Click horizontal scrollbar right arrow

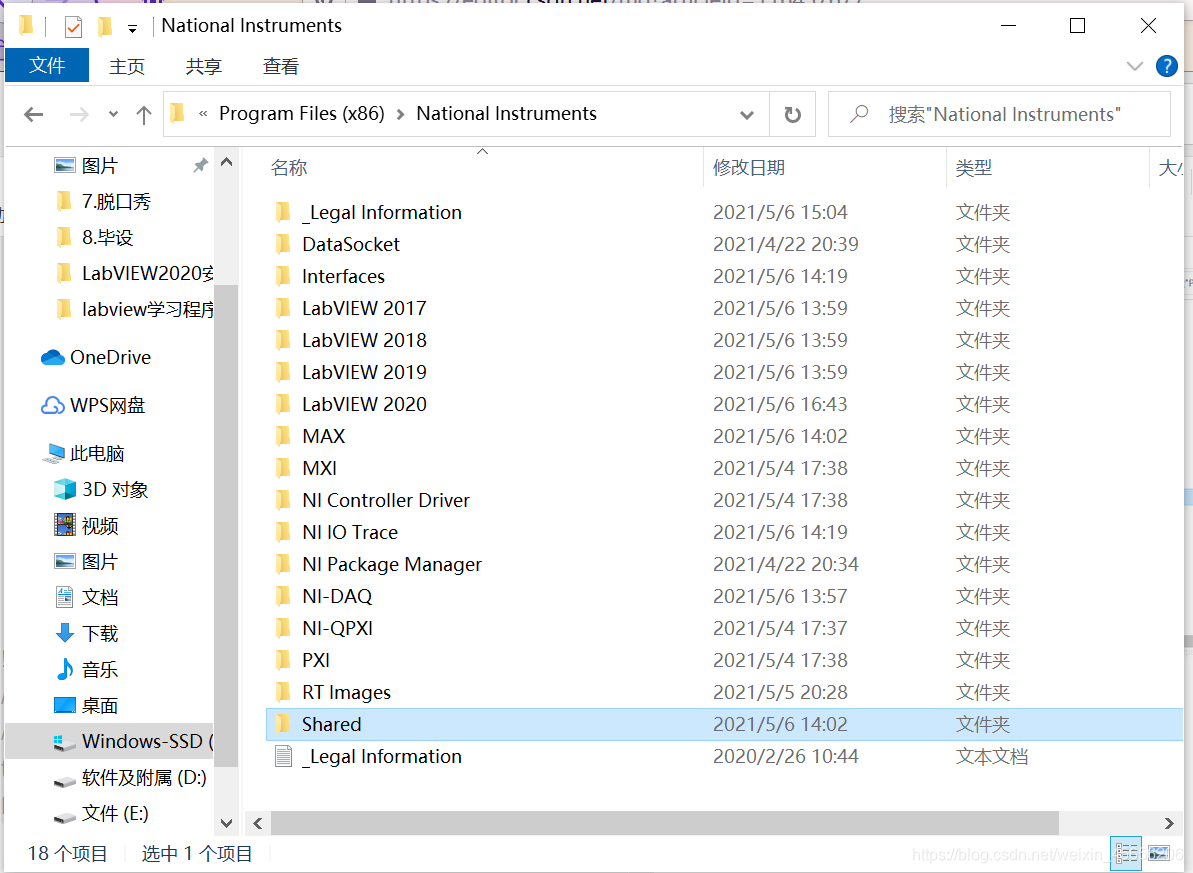coord(1169,824)
